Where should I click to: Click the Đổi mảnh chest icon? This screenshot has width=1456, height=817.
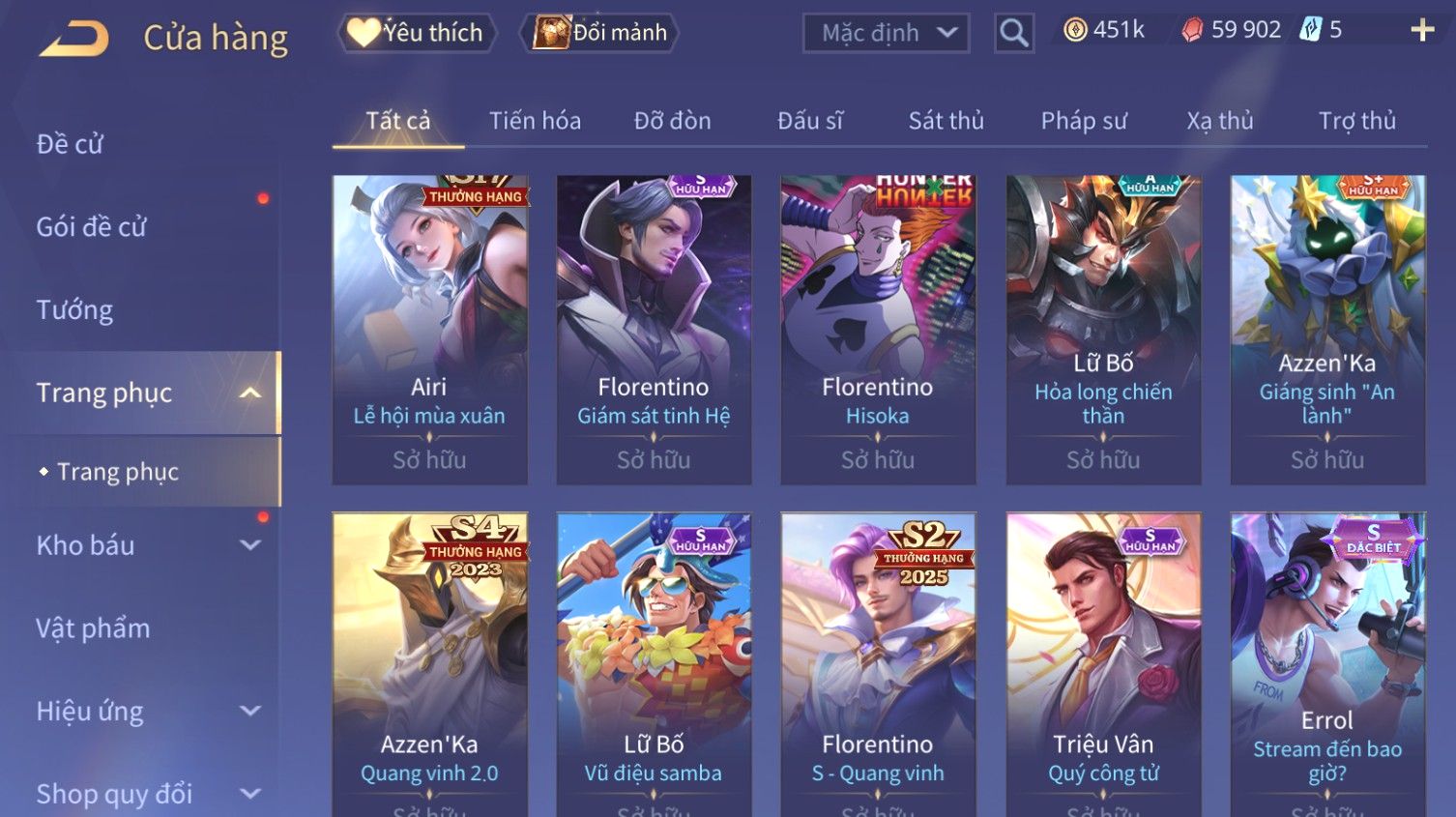tap(551, 33)
